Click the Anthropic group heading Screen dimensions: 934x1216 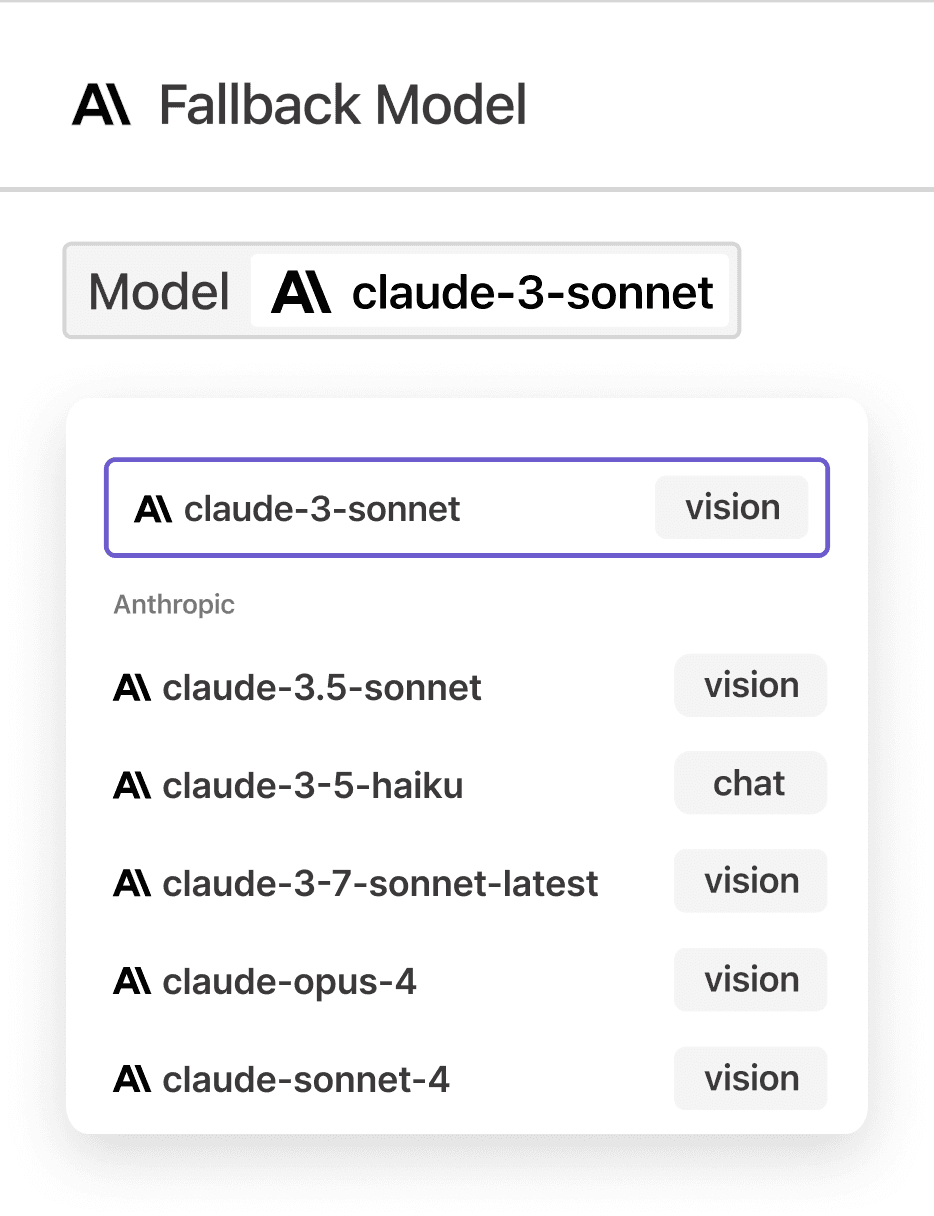(174, 605)
